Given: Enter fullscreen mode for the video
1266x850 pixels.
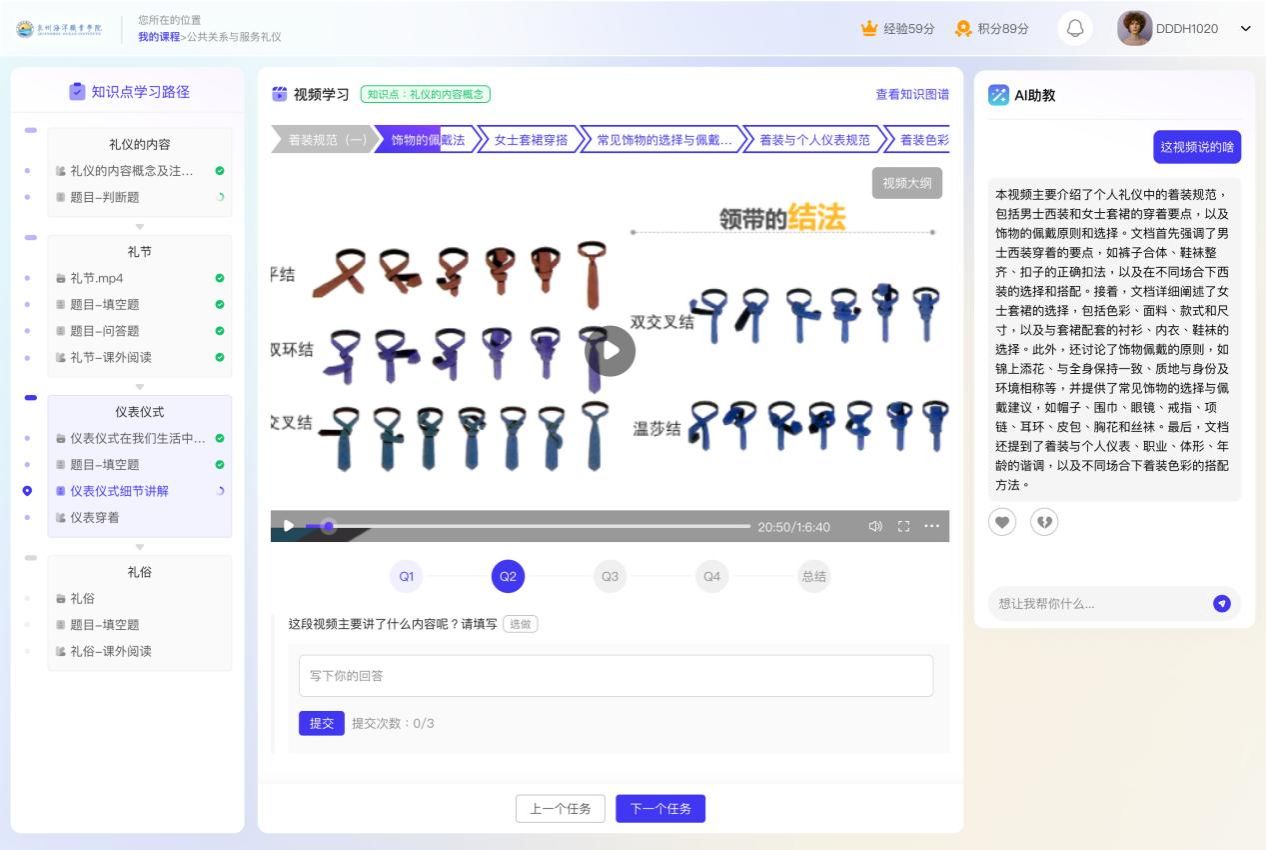Looking at the screenshot, I should 904,526.
